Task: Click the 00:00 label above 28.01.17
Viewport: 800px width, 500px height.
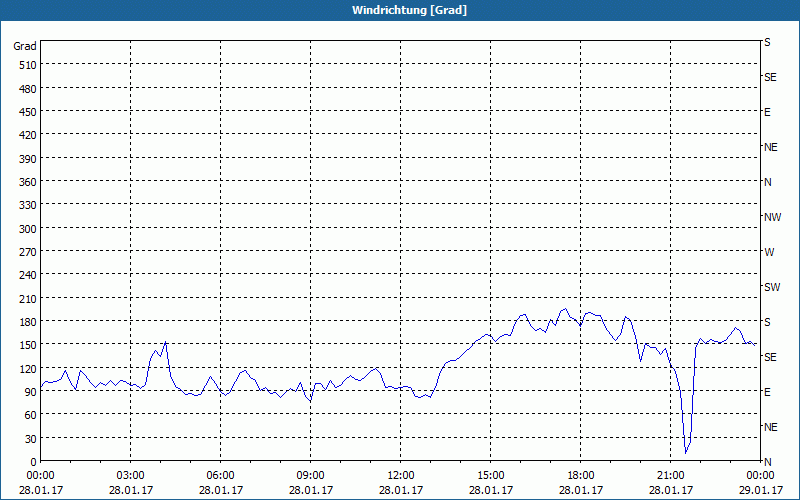Action: [x=41, y=476]
